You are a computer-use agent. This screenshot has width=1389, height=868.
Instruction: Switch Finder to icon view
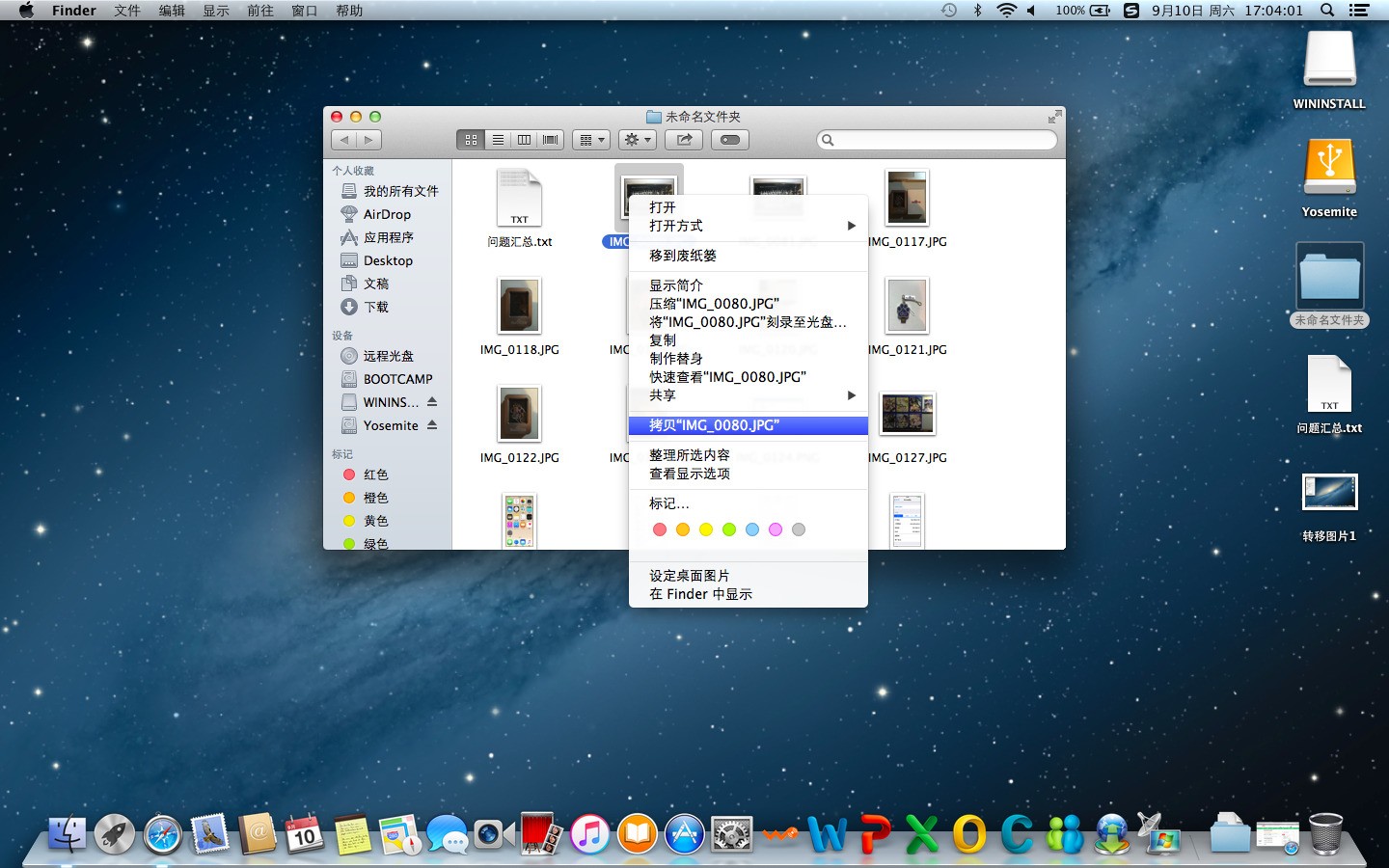click(471, 140)
